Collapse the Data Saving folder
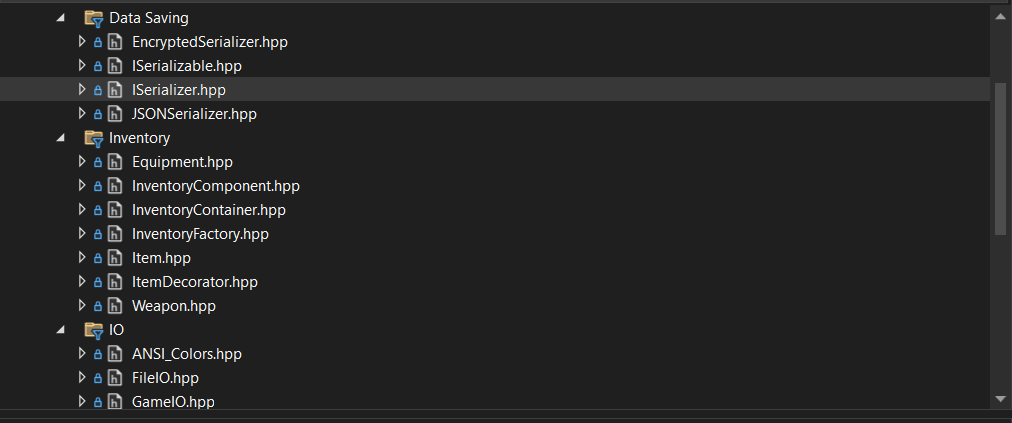 tap(62, 18)
